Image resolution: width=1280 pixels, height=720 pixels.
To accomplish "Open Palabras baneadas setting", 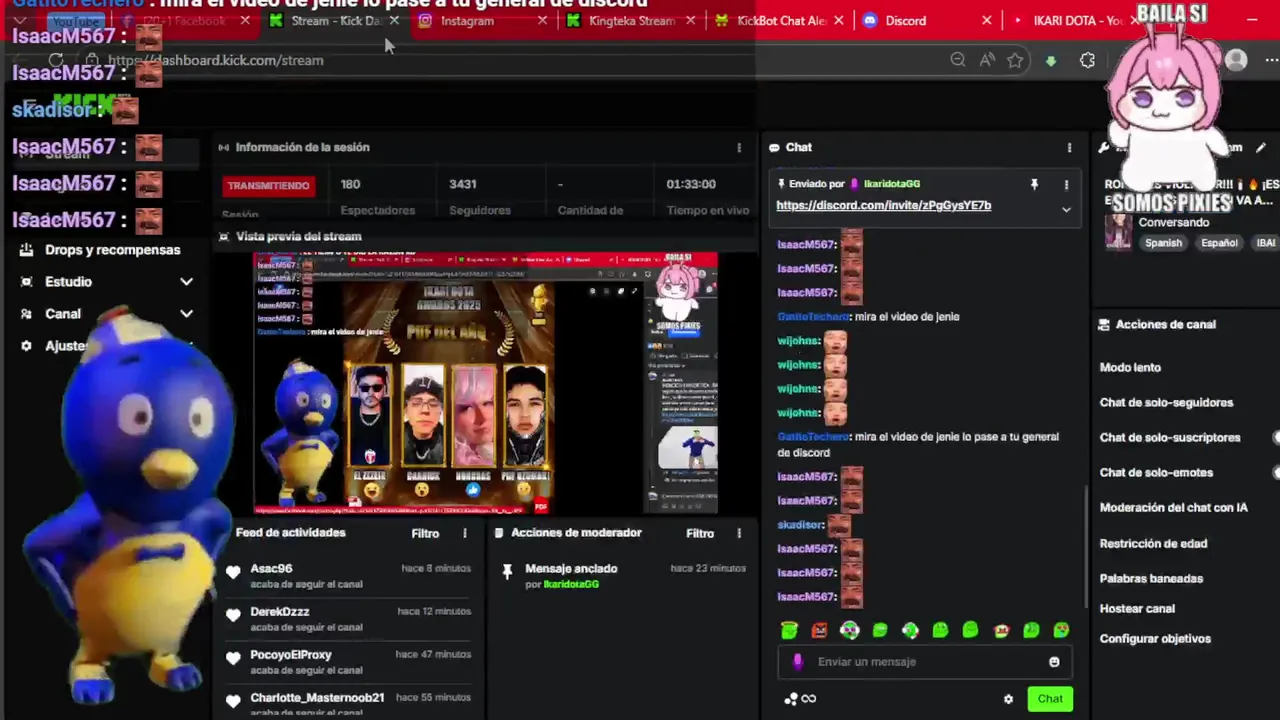I will click(1151, 578).
